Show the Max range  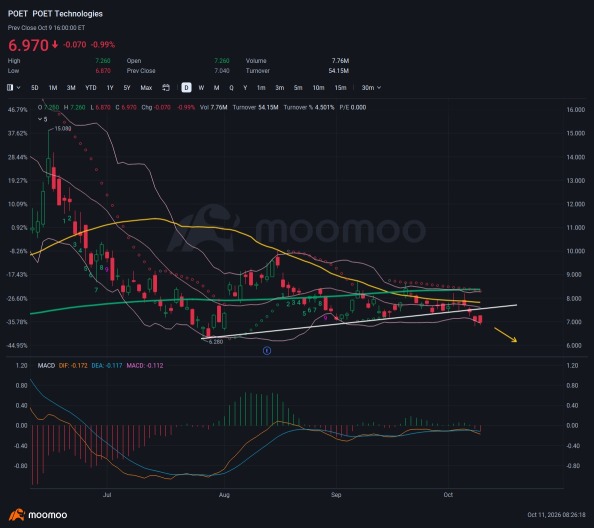click(x=146, y=87)
